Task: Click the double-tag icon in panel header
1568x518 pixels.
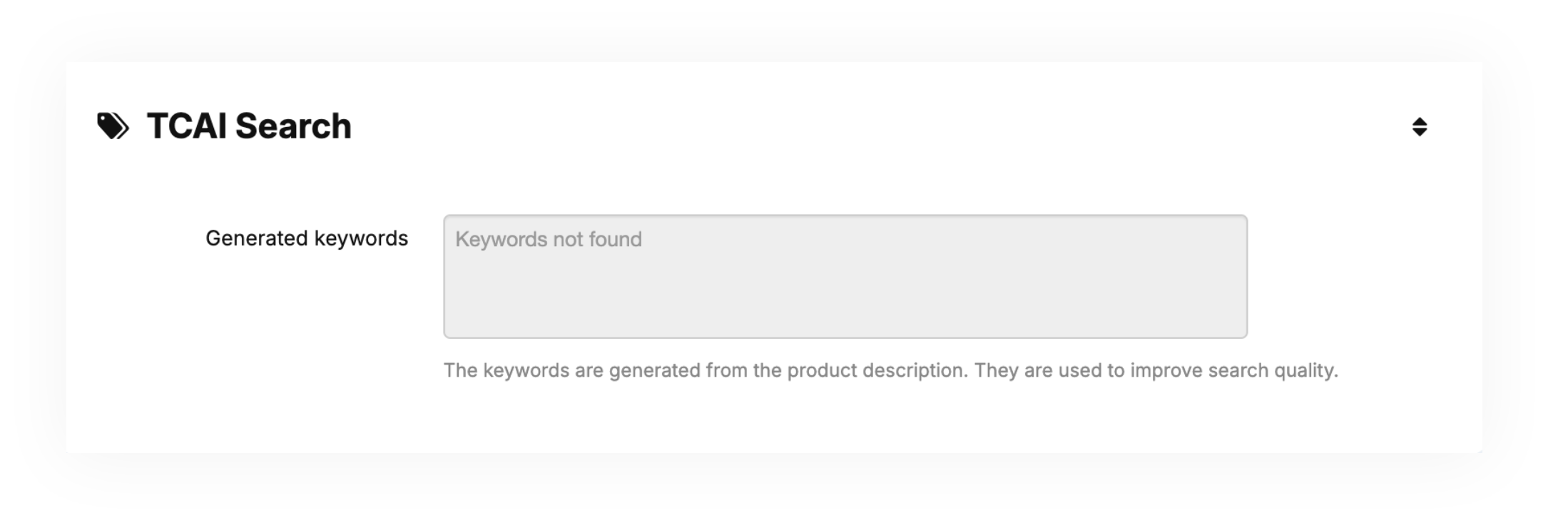Action: click(113, 126)
